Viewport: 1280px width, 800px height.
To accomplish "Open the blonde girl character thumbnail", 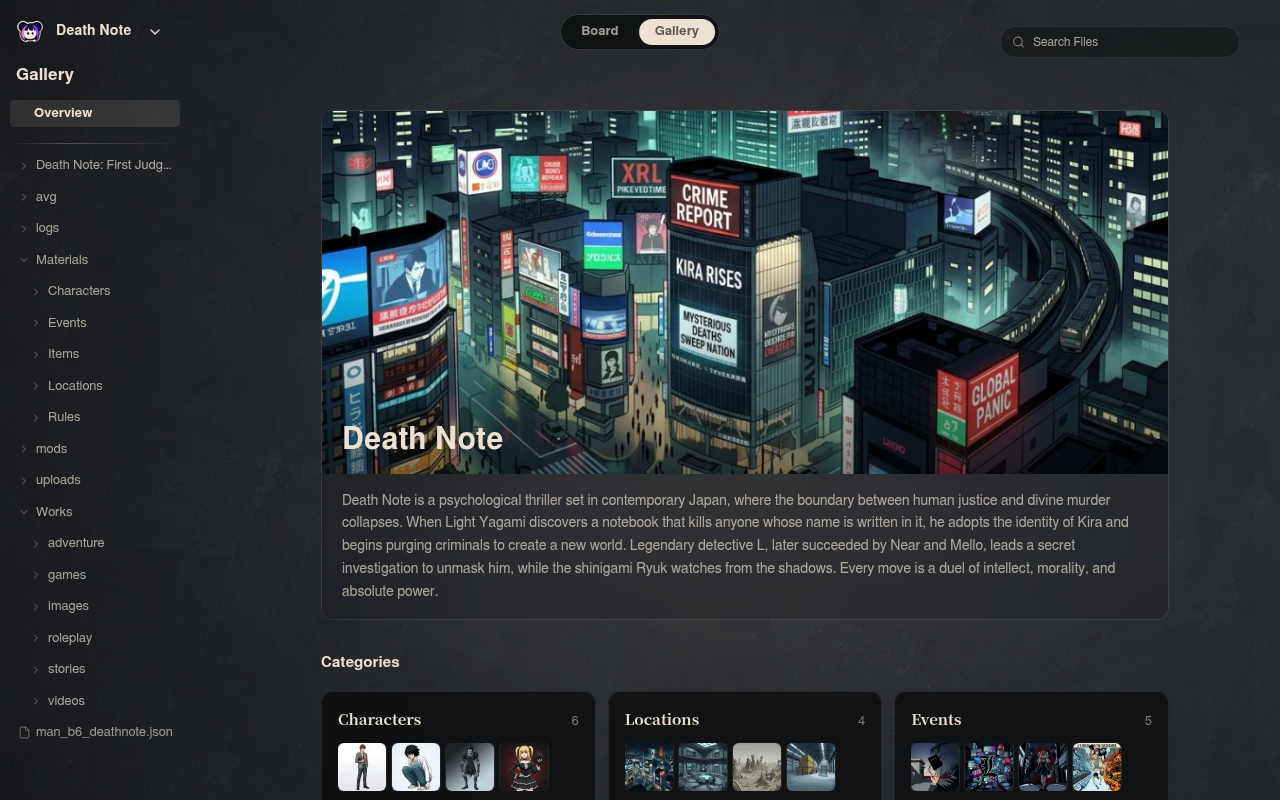I will coord(524,767).
